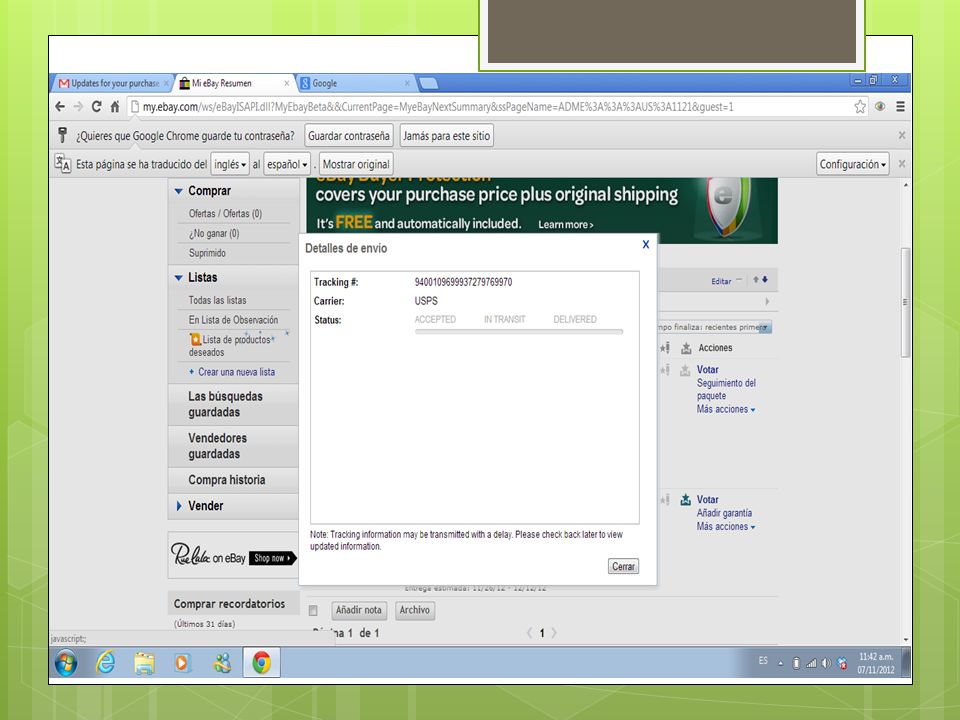Open the Chrome menu hamburger icon

coord(900,107)
